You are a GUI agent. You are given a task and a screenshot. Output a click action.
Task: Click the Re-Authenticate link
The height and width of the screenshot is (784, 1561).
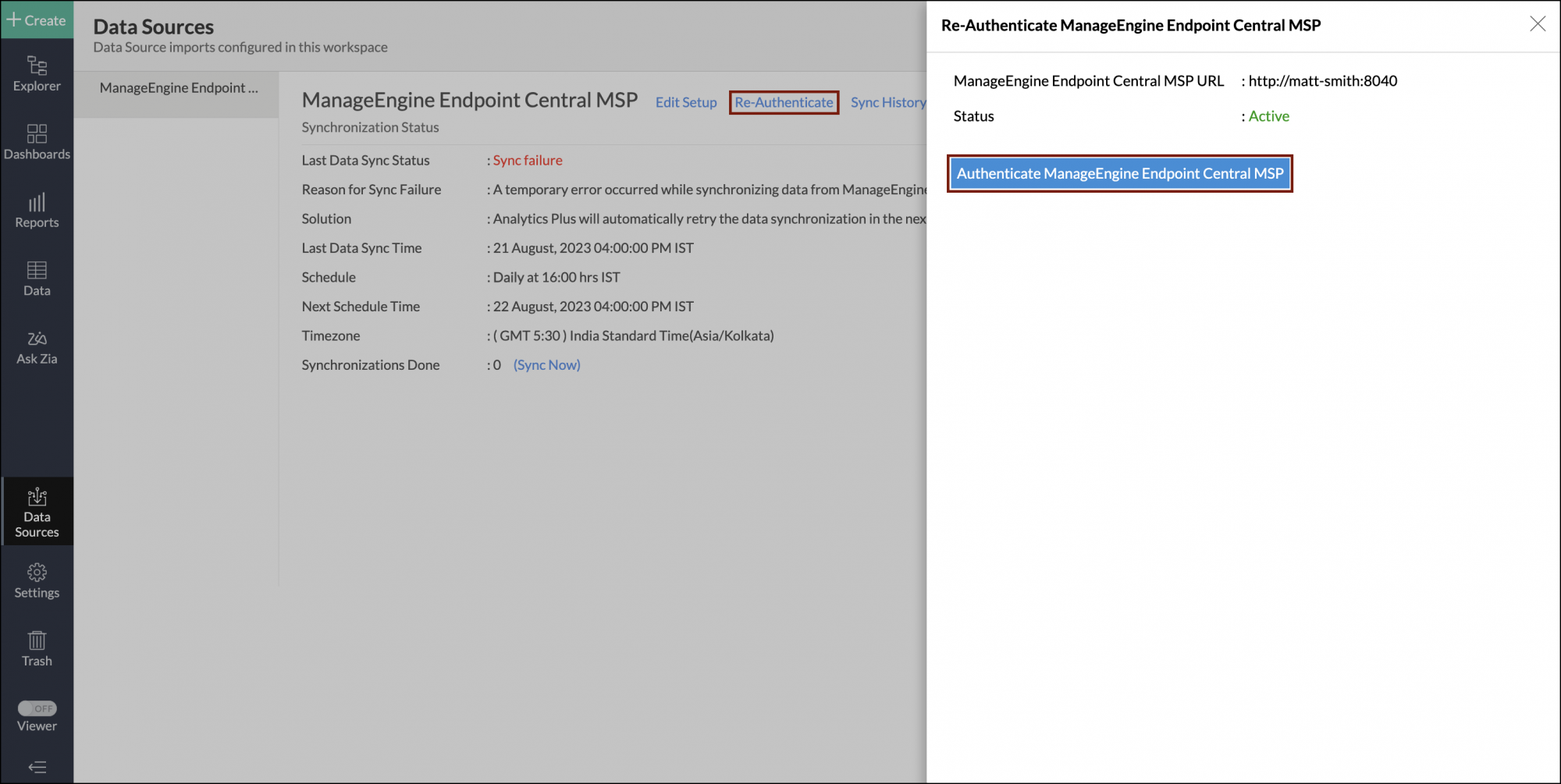[784, 102]
